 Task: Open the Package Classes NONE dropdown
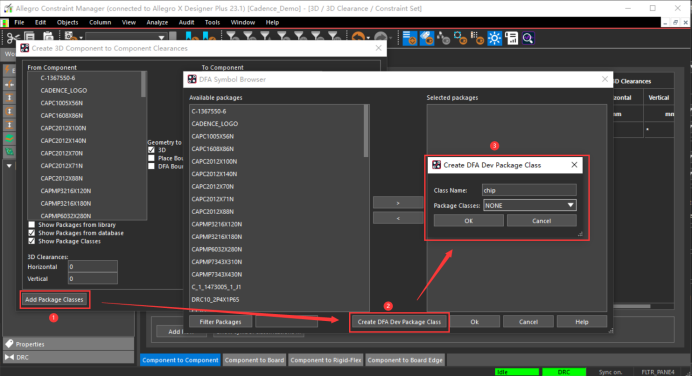pos(530,205)
